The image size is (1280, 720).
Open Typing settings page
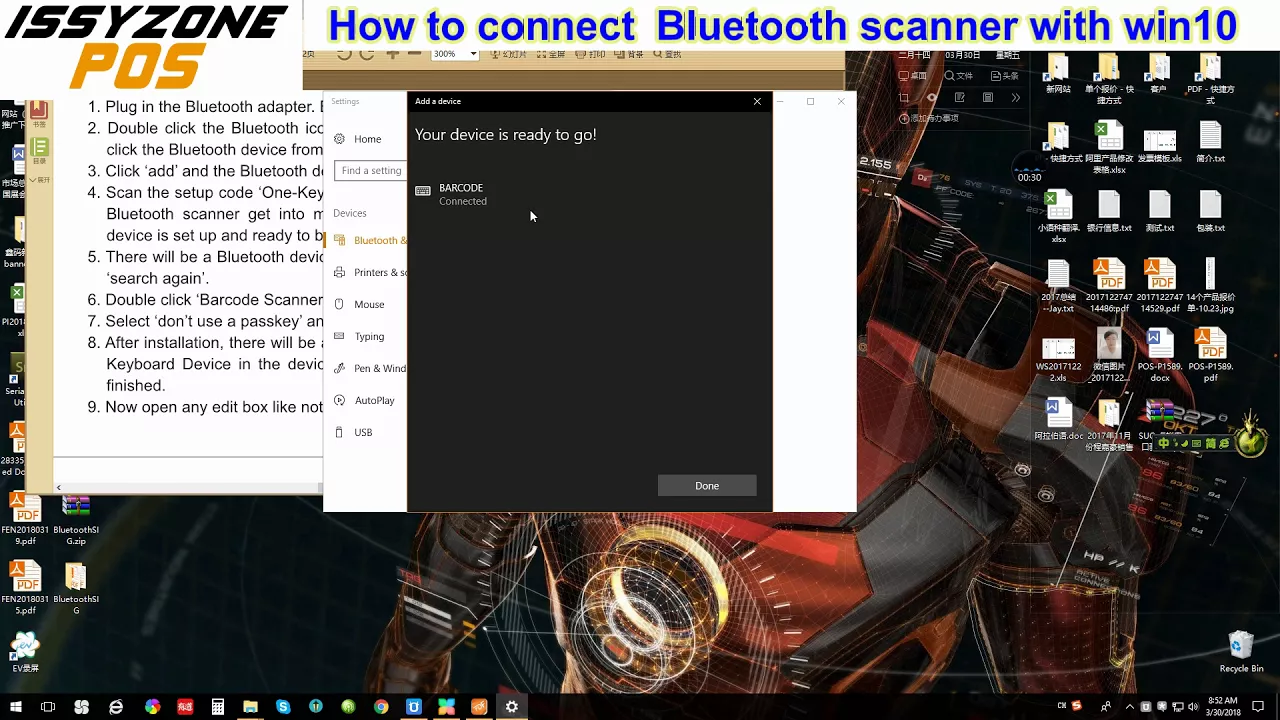[368, 336]
